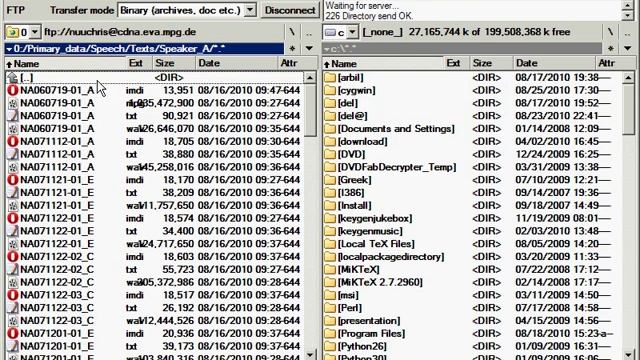Select the [keygenjukebox] folder icon
The height and width of the screenshot is (360, 640).
click(330, 218)
